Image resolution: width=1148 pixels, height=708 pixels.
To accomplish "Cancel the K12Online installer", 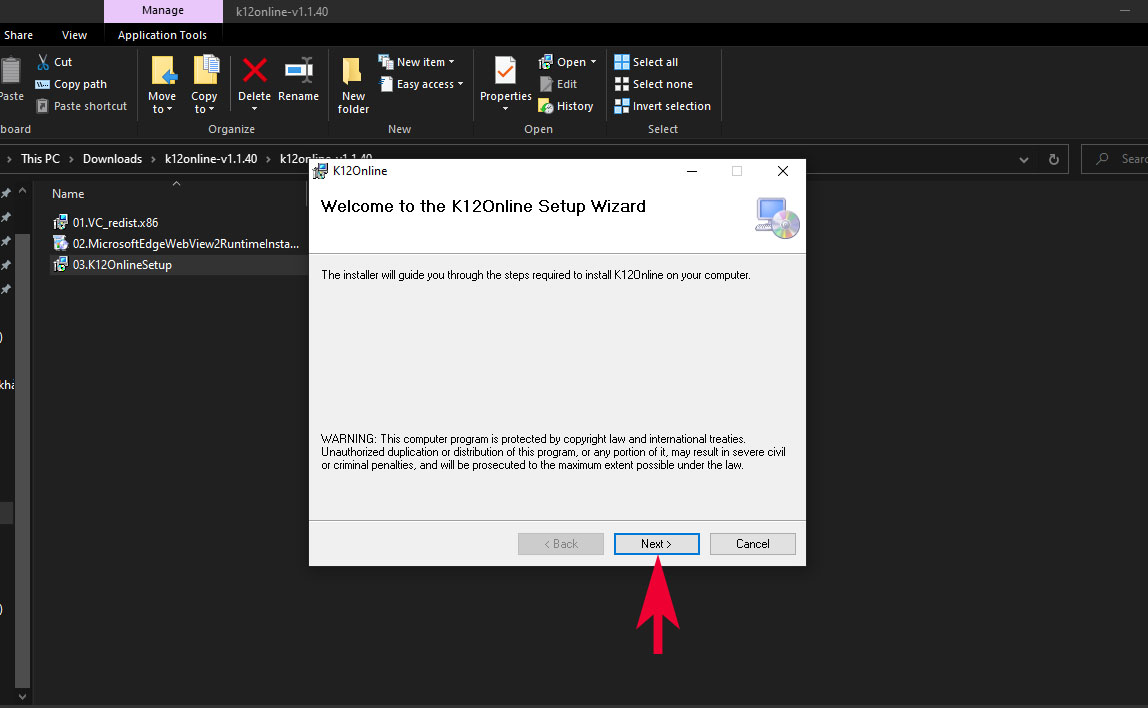I will pyautogui.click(x=752, y=544).
